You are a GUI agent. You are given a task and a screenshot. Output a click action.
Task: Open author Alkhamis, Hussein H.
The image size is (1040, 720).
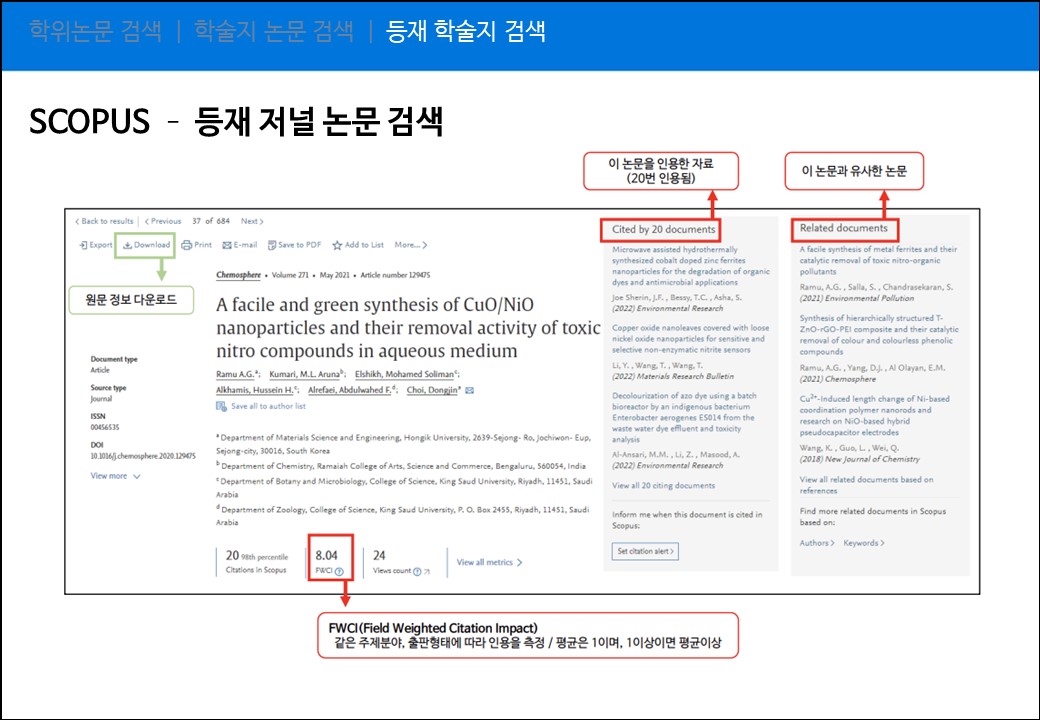coord(255,390)
